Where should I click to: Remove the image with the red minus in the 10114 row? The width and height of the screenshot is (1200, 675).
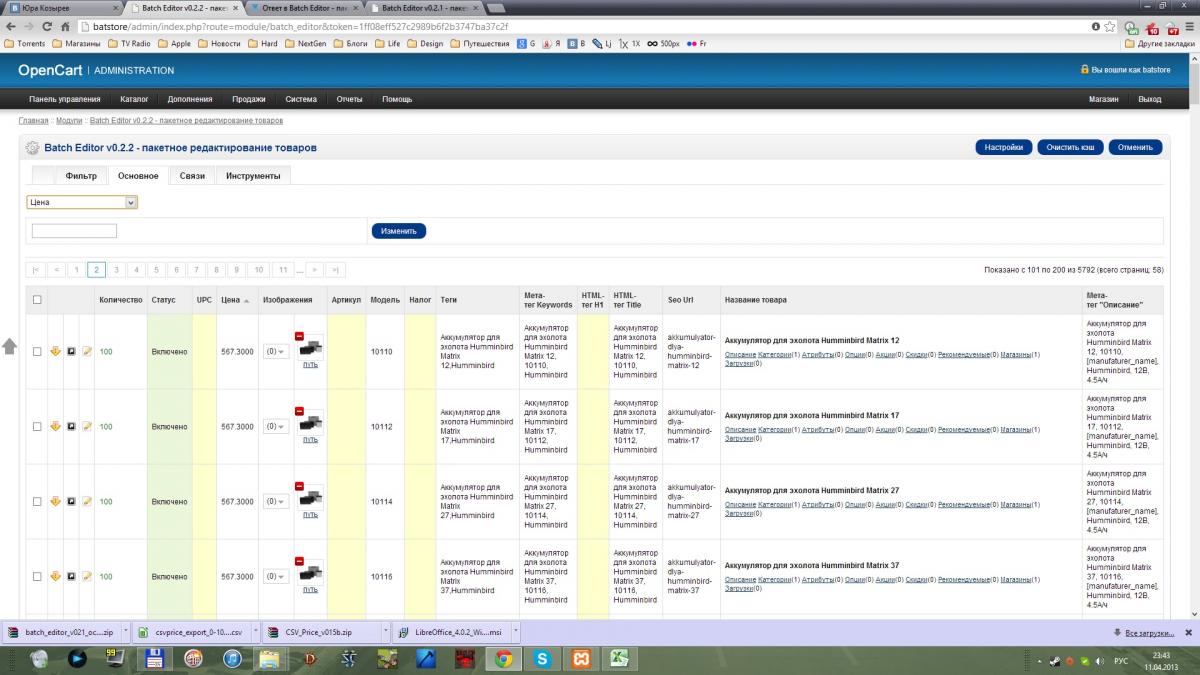point(299,487)
